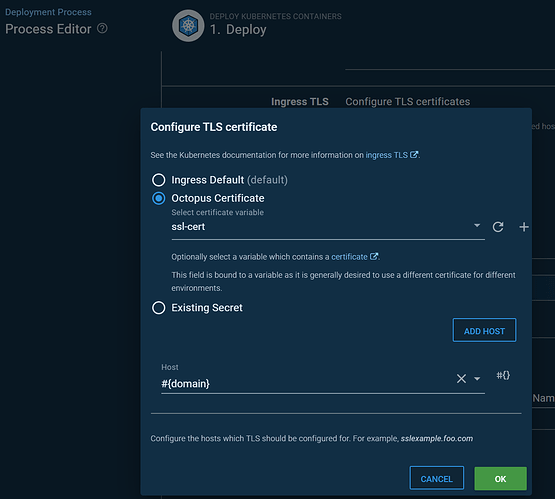Click the ADD HOST button
Image resolution: width=555 pixels, height=499 pixels.
(484, 330)
